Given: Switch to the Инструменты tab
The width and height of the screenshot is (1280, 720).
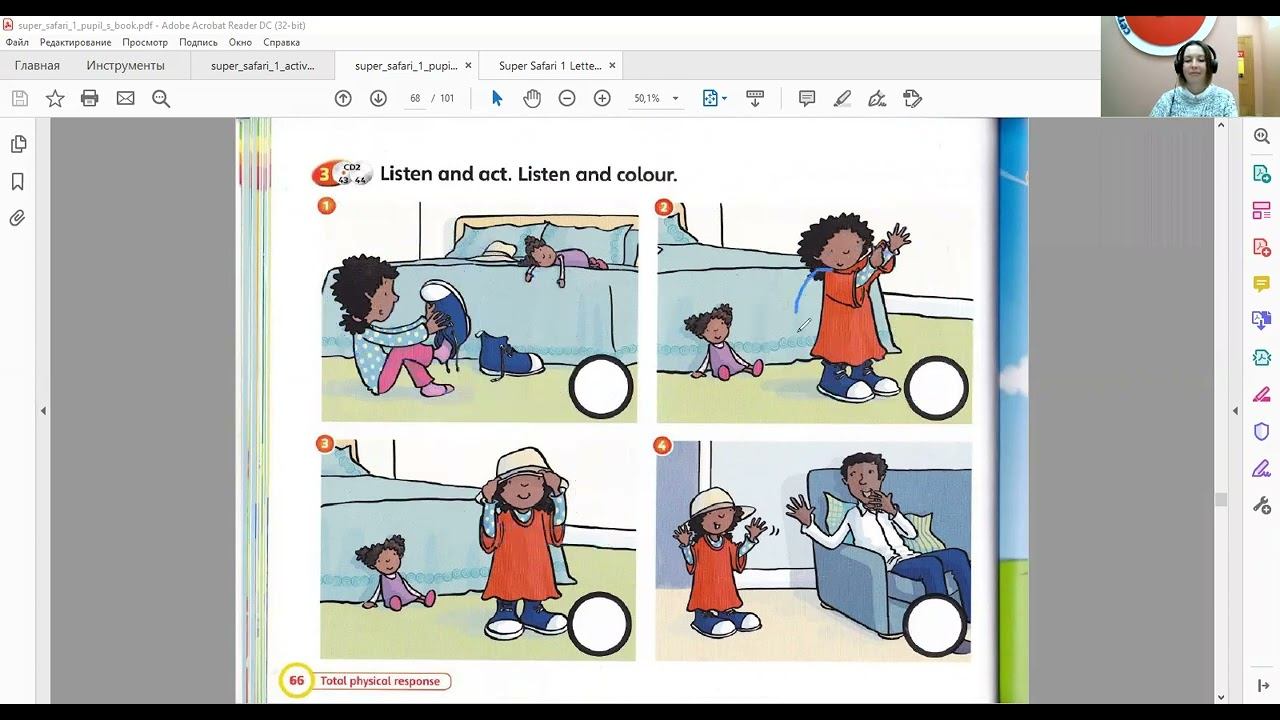Looking at the screenshot, I should click(125, 66).
